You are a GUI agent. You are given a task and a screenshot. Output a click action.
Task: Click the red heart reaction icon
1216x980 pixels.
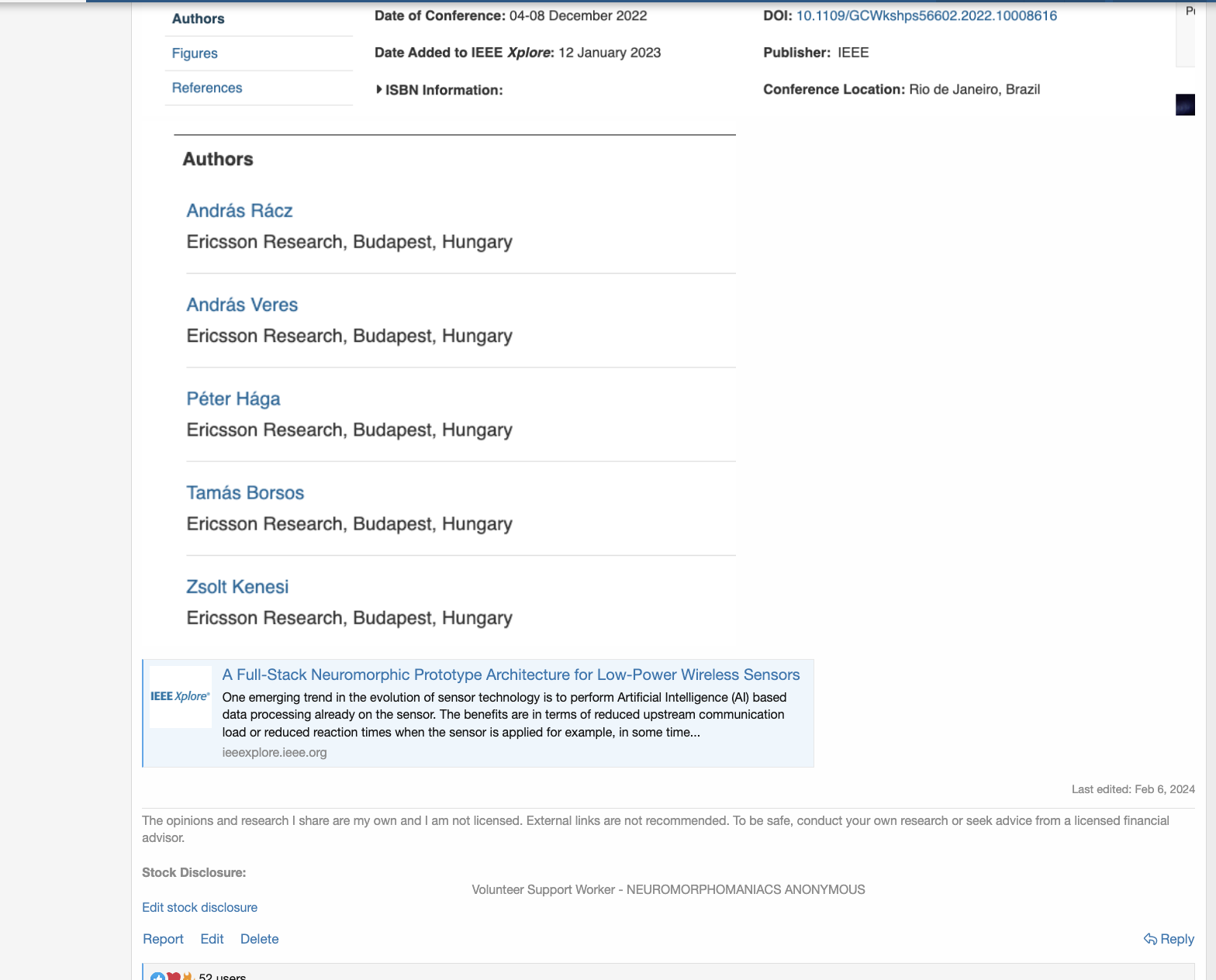coord(173,976)
